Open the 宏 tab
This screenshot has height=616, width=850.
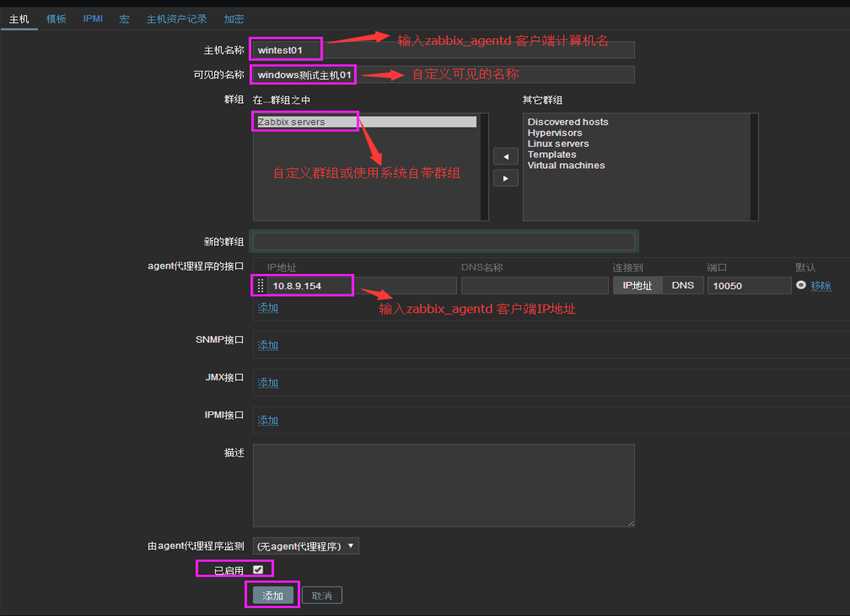[x=124, y=19]
